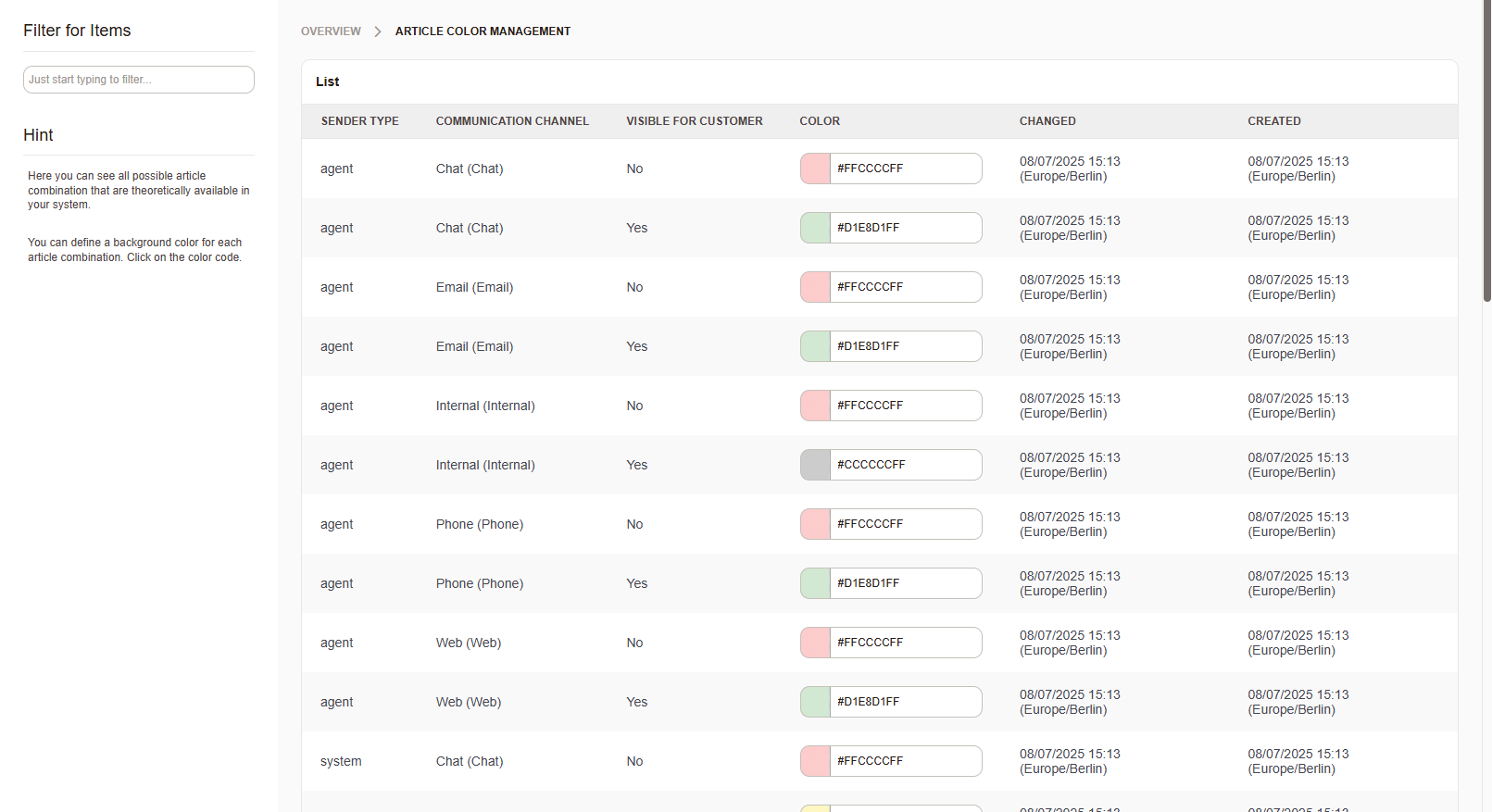The image size is (1492, 812).
Task: Click pink swatch for agent Web No row
Action: click(815, 643)
